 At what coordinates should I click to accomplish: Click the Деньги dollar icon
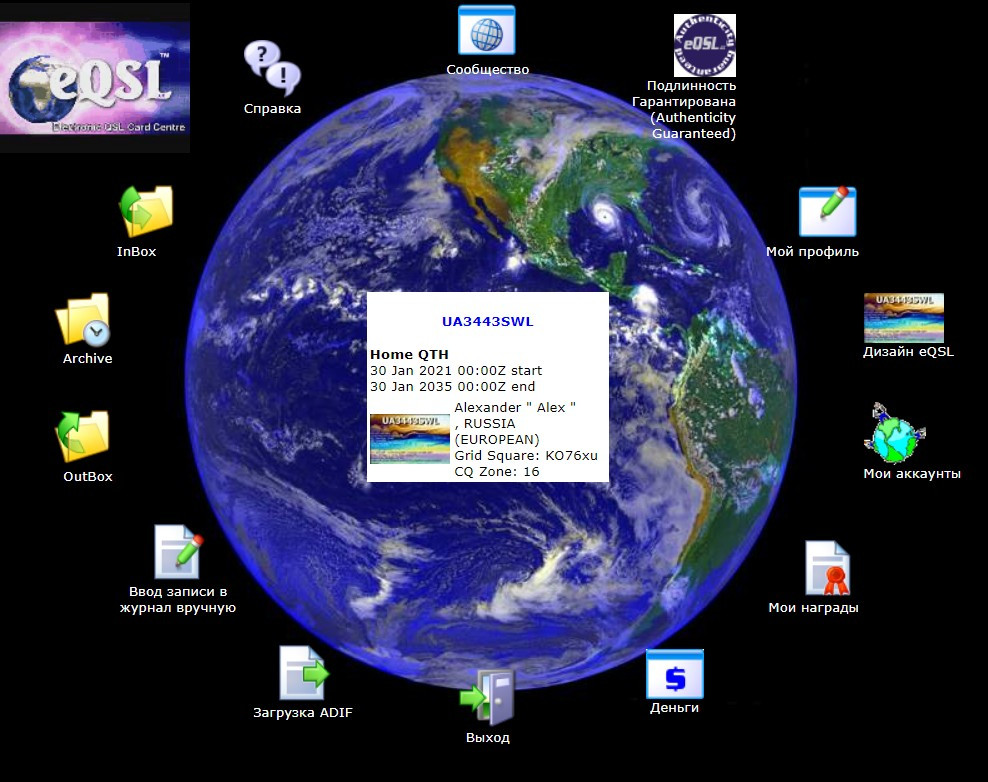[x=674, y=674]
